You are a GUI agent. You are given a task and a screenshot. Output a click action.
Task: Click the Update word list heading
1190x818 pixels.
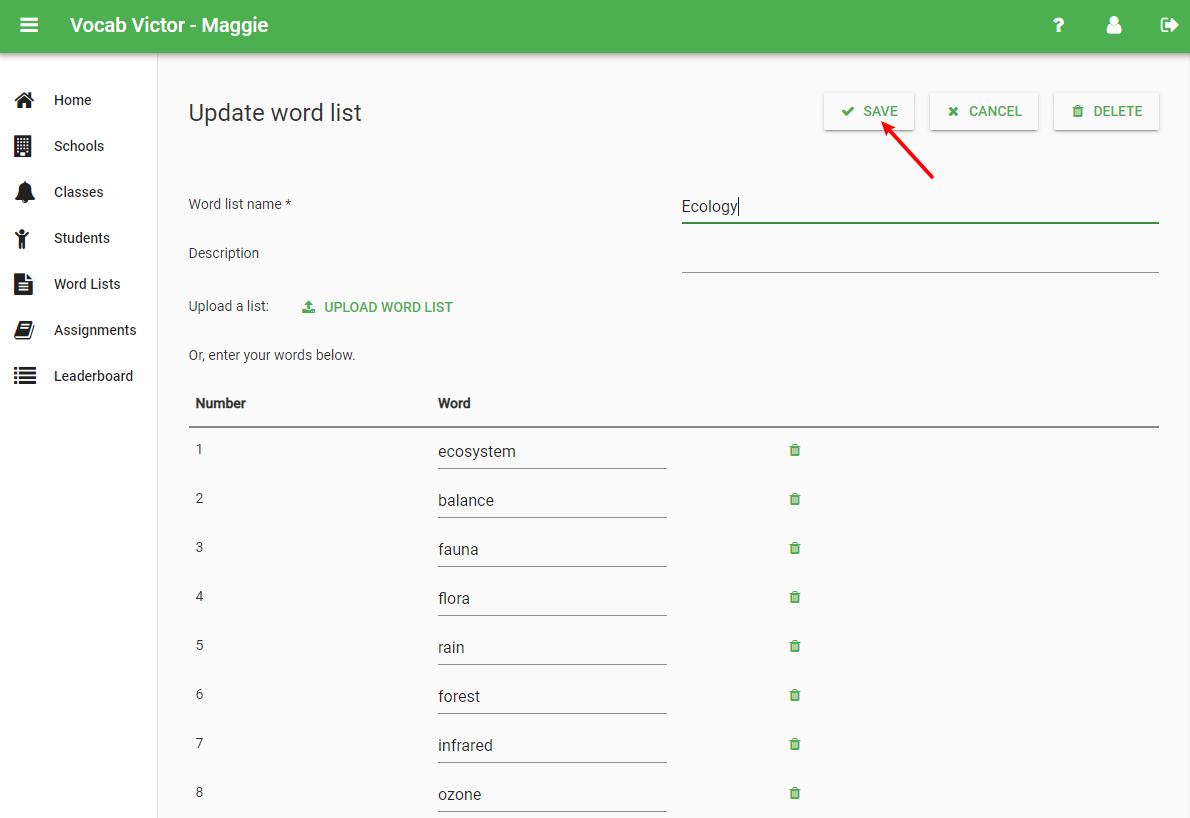pyautogui.click(x=275, y=113)
